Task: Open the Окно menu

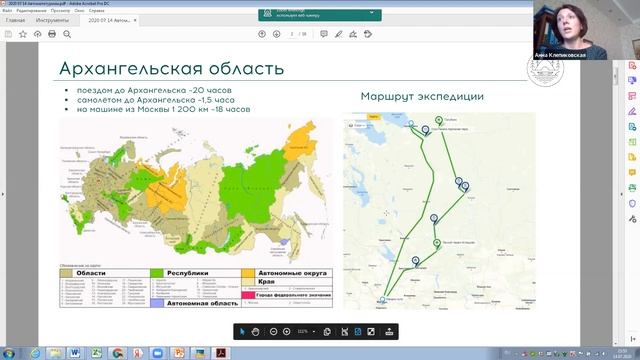Action: coord(79,10)
